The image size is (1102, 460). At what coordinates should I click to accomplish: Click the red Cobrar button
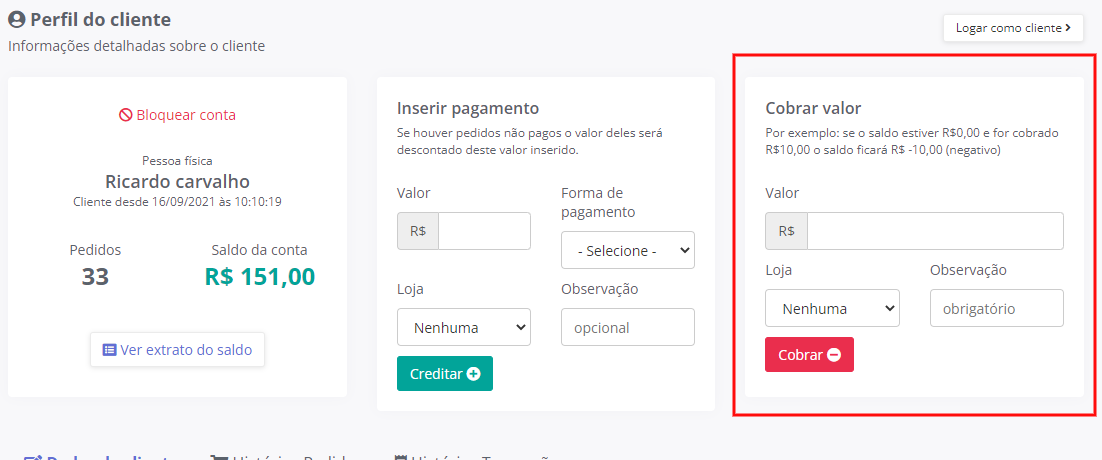[x=809, y=355]
